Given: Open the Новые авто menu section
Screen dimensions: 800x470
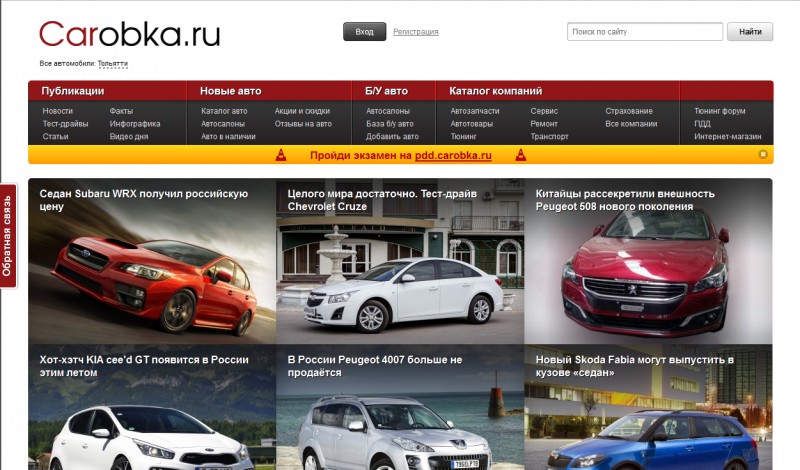Looking at the screenshot, I should click(230, 91).
